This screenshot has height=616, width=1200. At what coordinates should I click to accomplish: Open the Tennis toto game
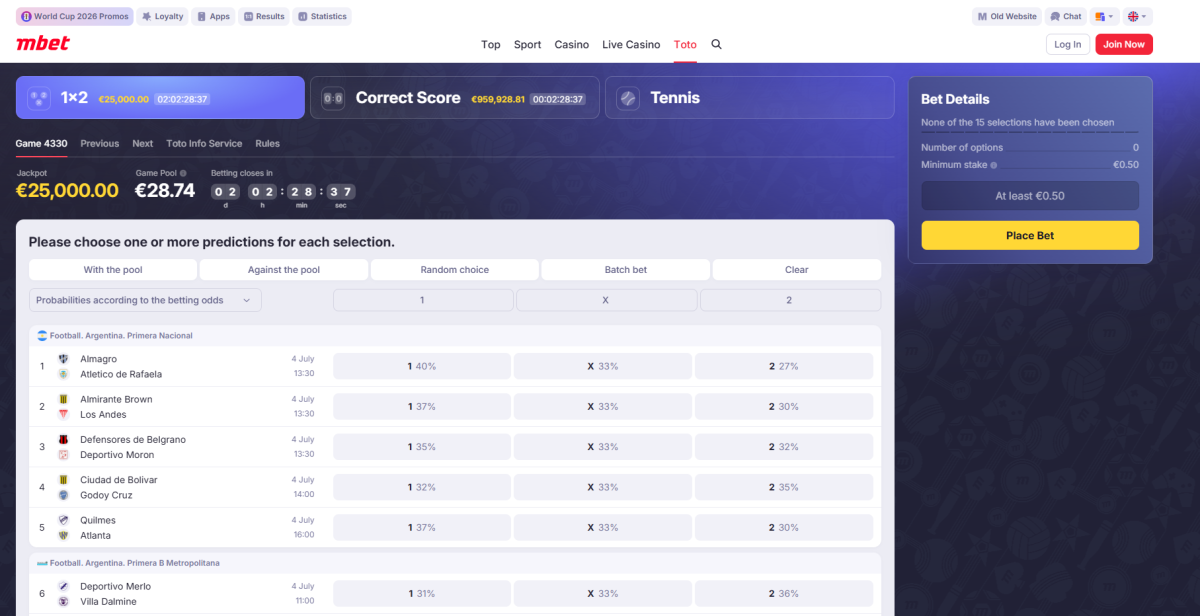(750, 98)
